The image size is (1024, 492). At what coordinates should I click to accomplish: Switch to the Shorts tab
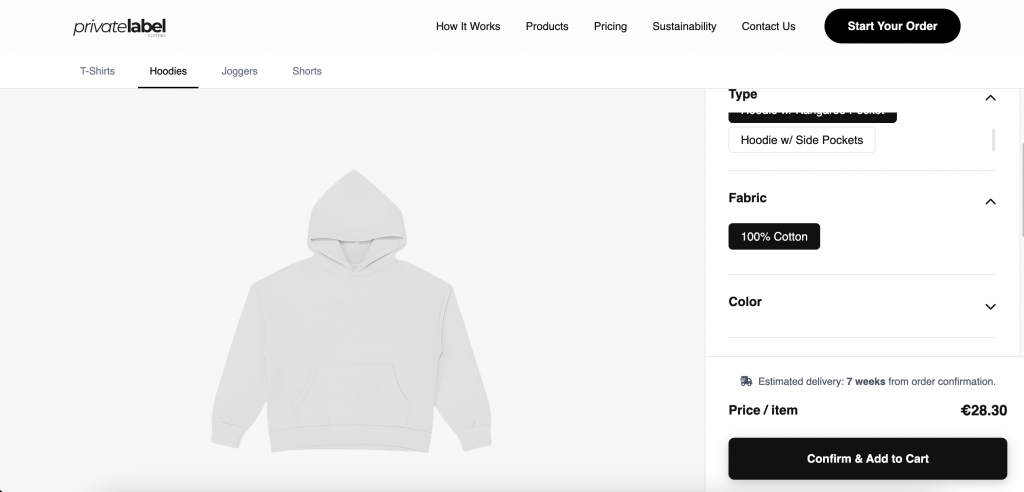[307, 71]
